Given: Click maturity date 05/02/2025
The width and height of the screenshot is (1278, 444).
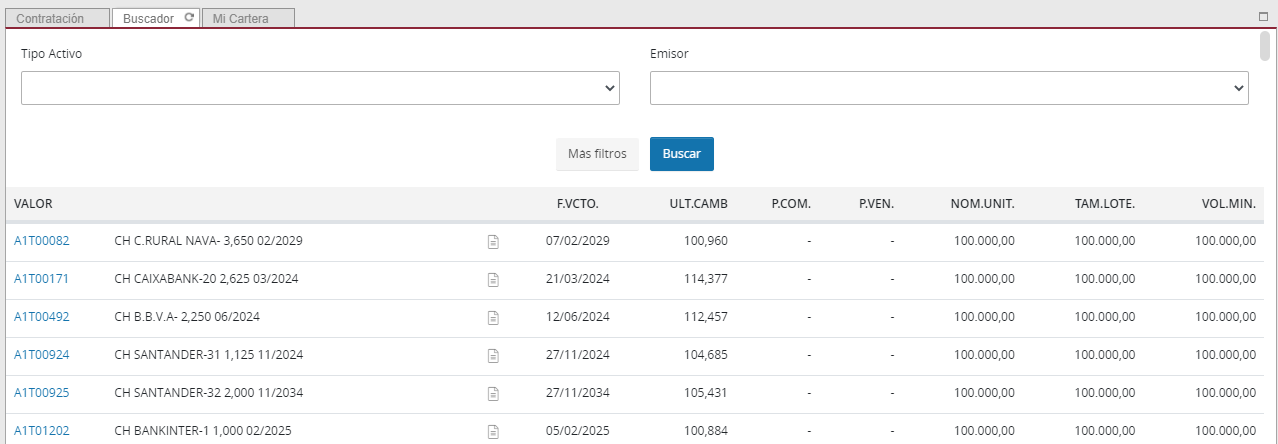Looking at the screenshot, I should click(x=578, y=431).
